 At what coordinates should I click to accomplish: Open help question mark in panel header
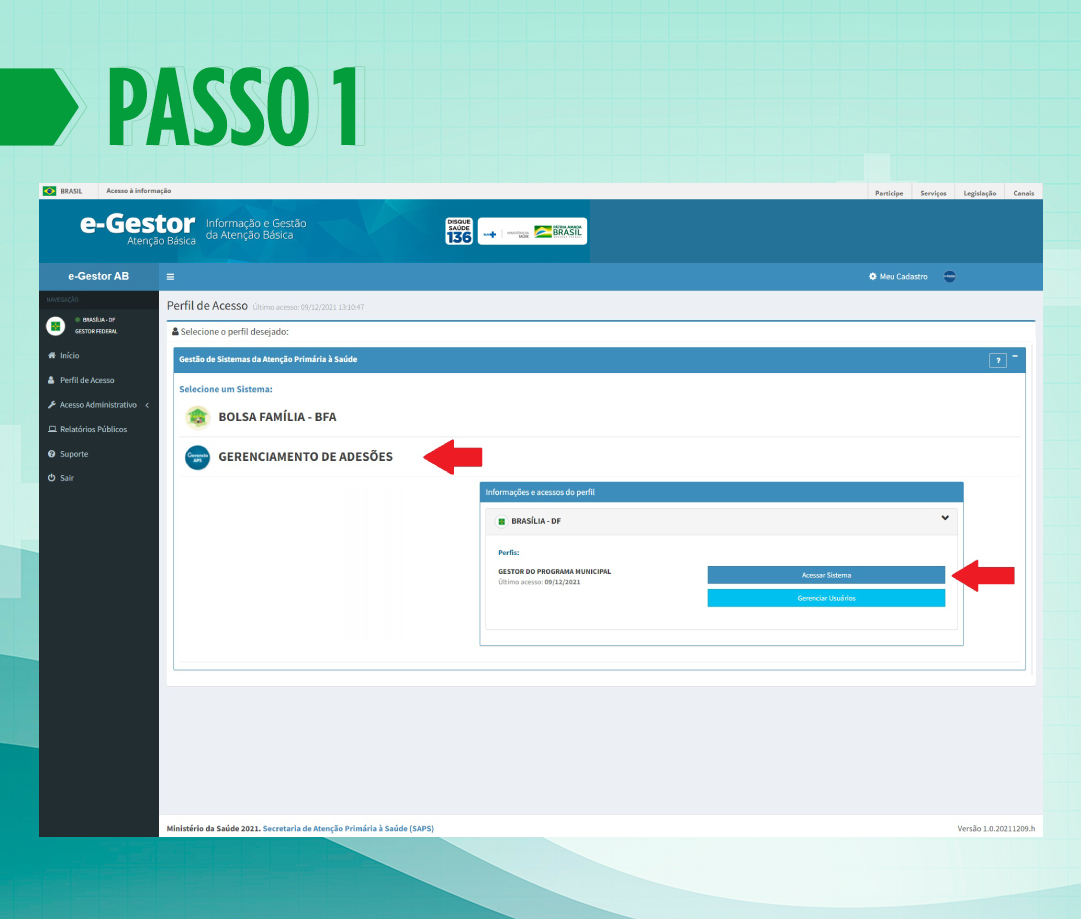tap(998, 361)
